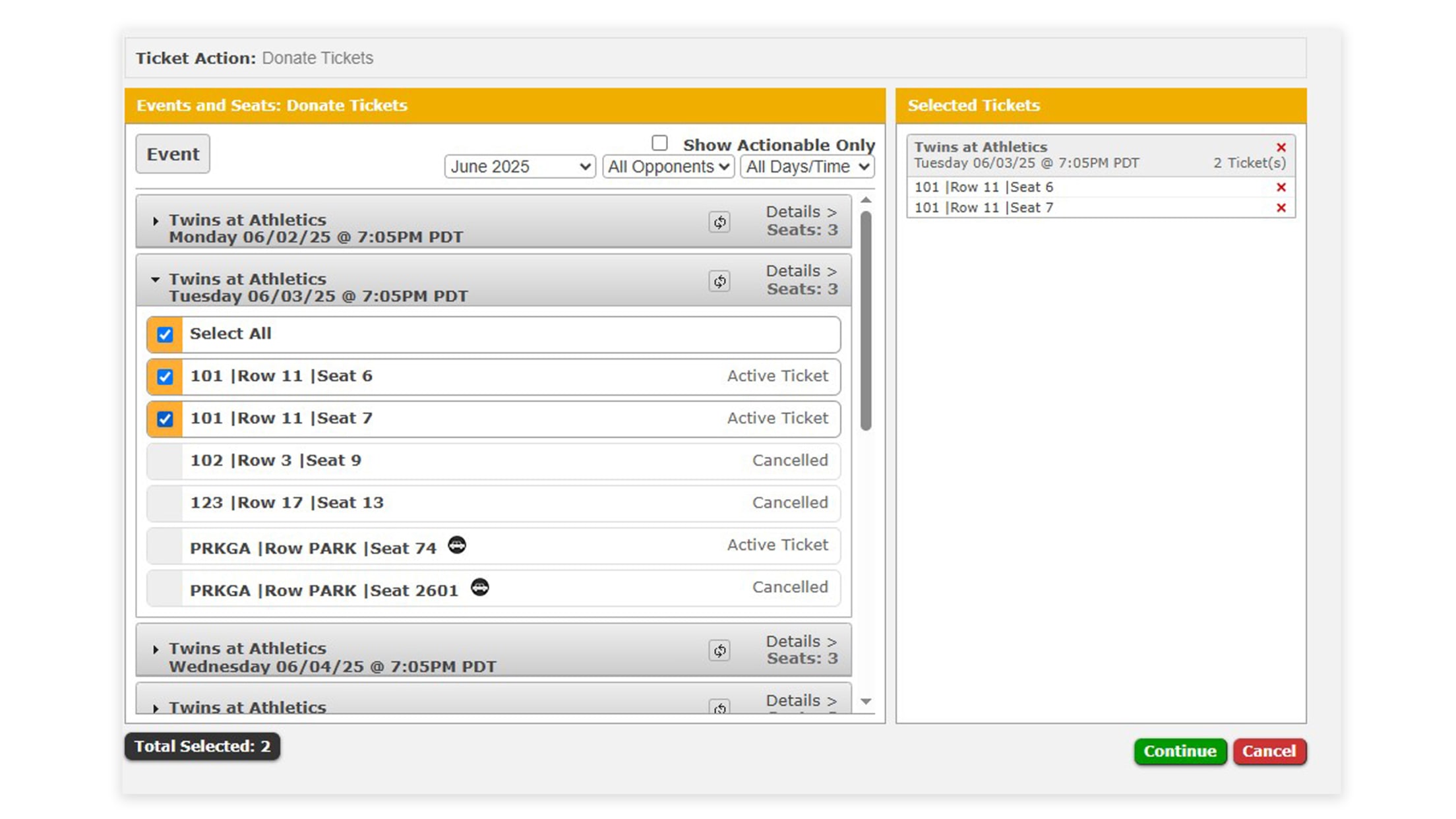Click the refresh icon on the bottom collapsed event
The height and width of the screenshot is (819, 1456).
[719, 708]
